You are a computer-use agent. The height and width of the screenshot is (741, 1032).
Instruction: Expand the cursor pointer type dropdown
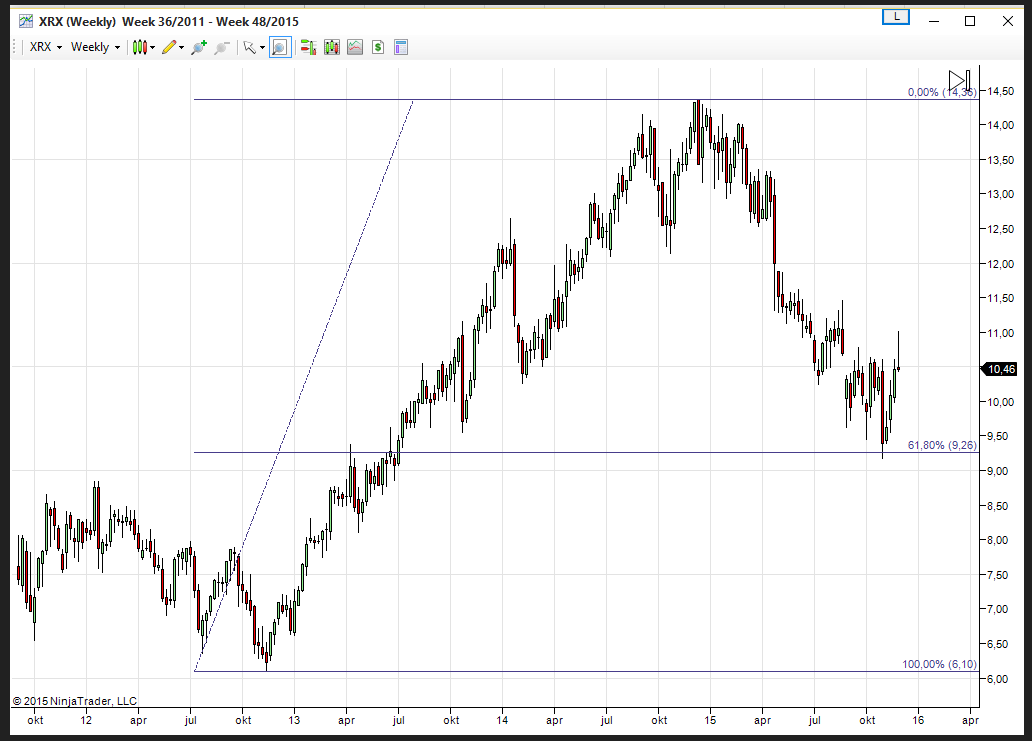pos(254,47)
